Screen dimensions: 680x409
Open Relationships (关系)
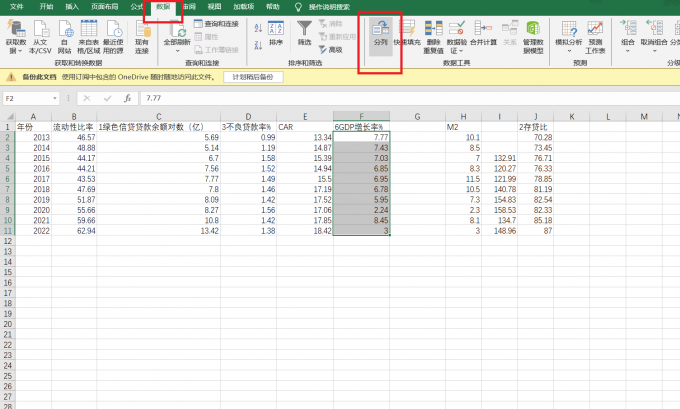[x=510, y=33]
